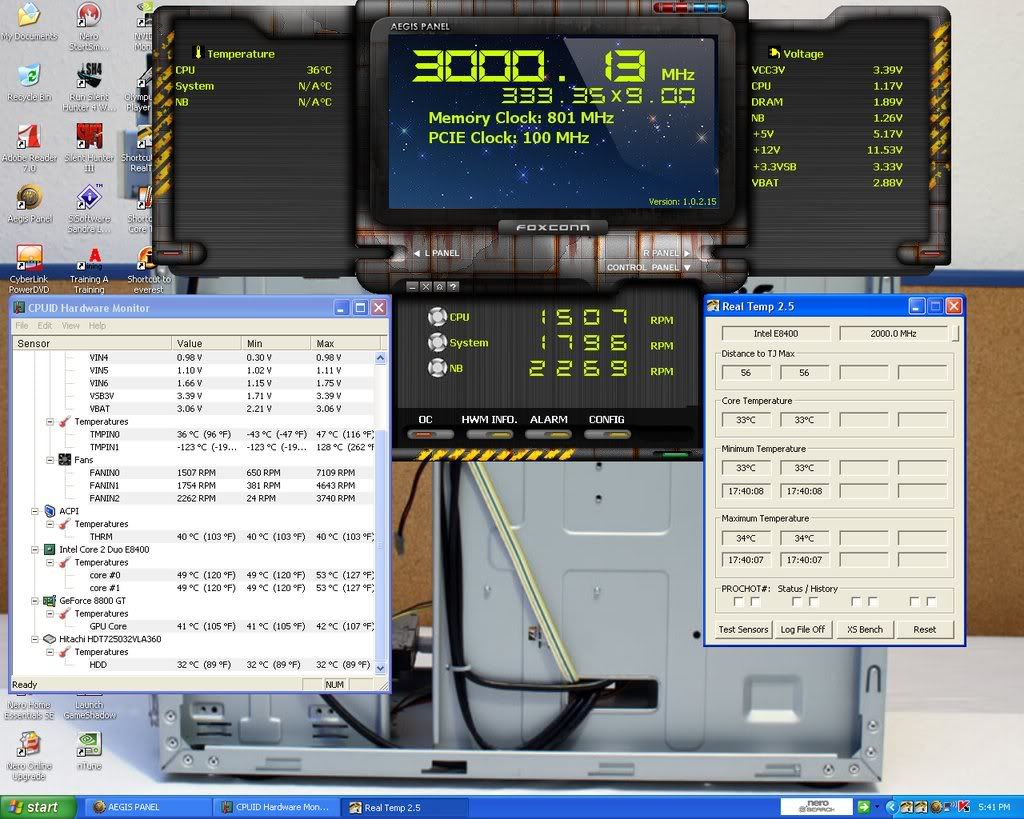Launch CyberLink PowerDVD shortcut

click(x=29, y=269)
